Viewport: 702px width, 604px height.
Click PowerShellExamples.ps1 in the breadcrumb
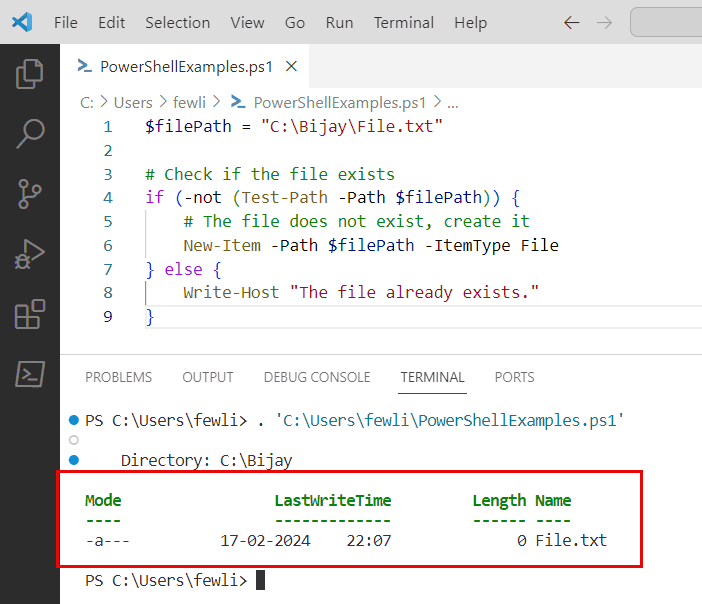(x=339, y=103)
